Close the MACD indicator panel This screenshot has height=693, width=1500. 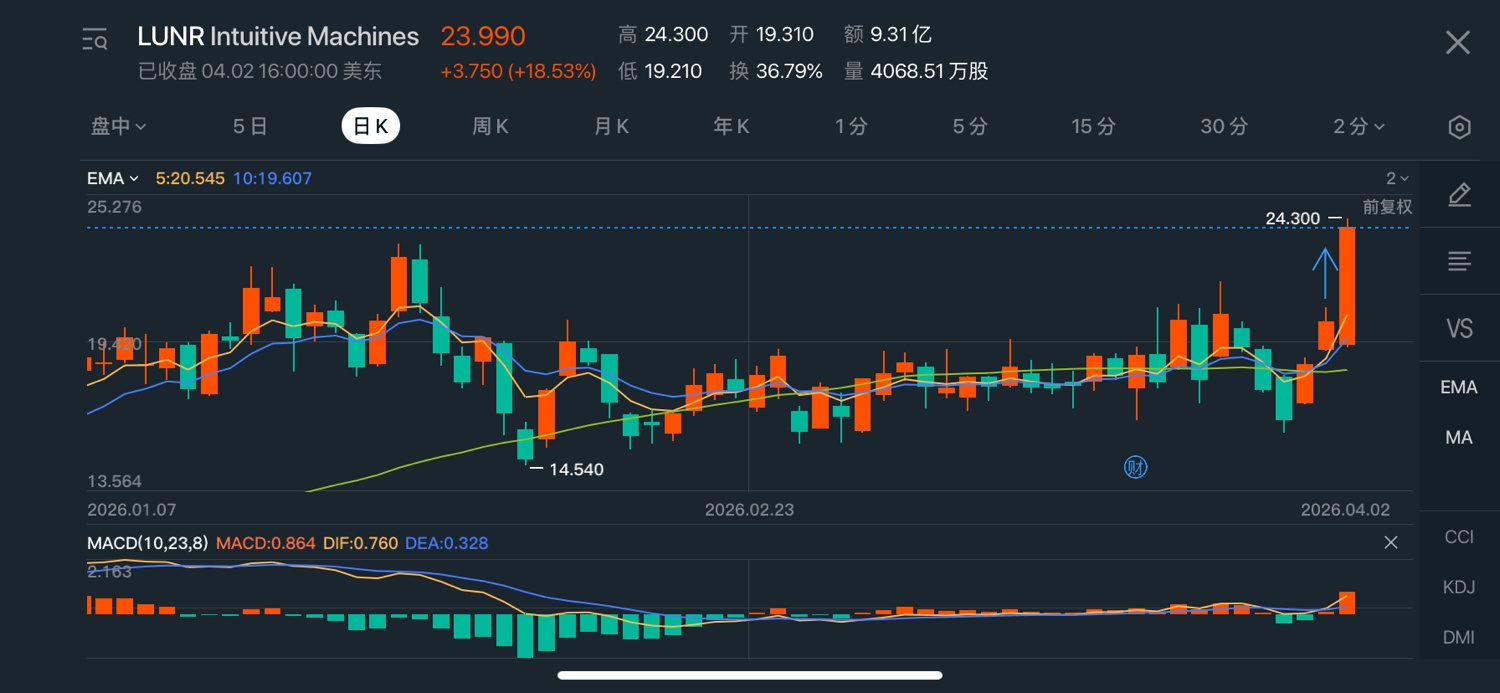[x=1390, y=543]
